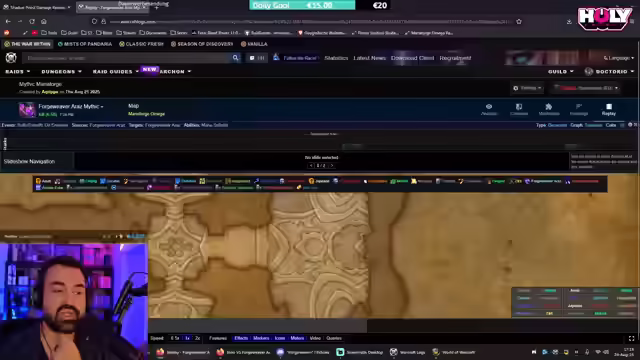640x360 pixels.
Task: Expand the RAID GUIDES menu
Action: pos(116,71)
